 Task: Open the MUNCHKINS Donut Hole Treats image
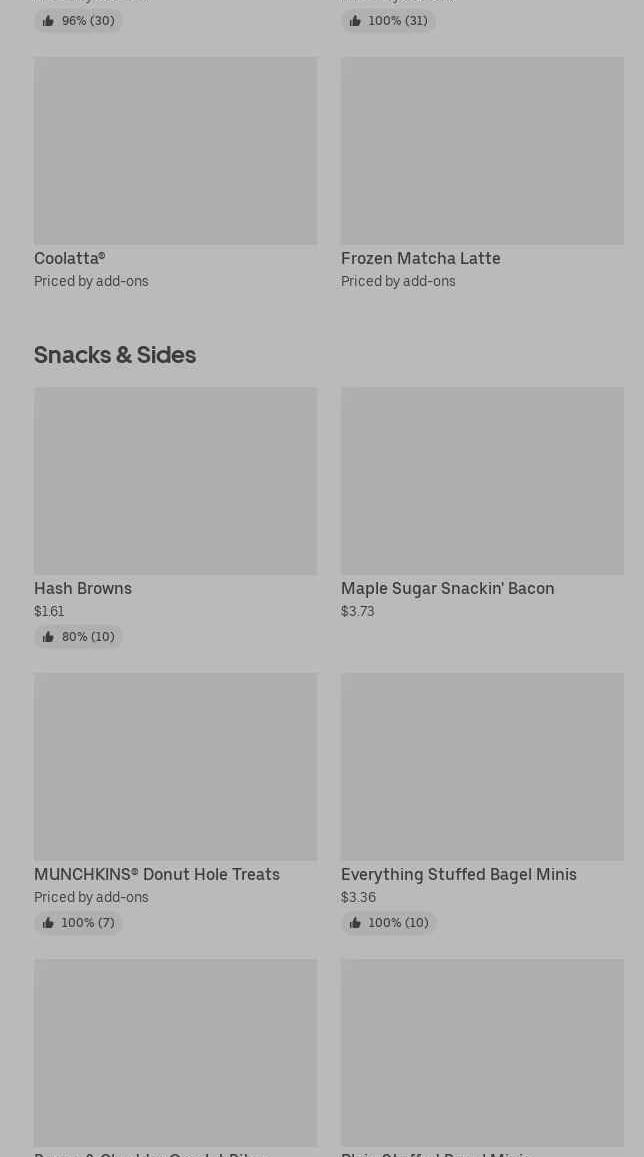click(x=175, y=766)
